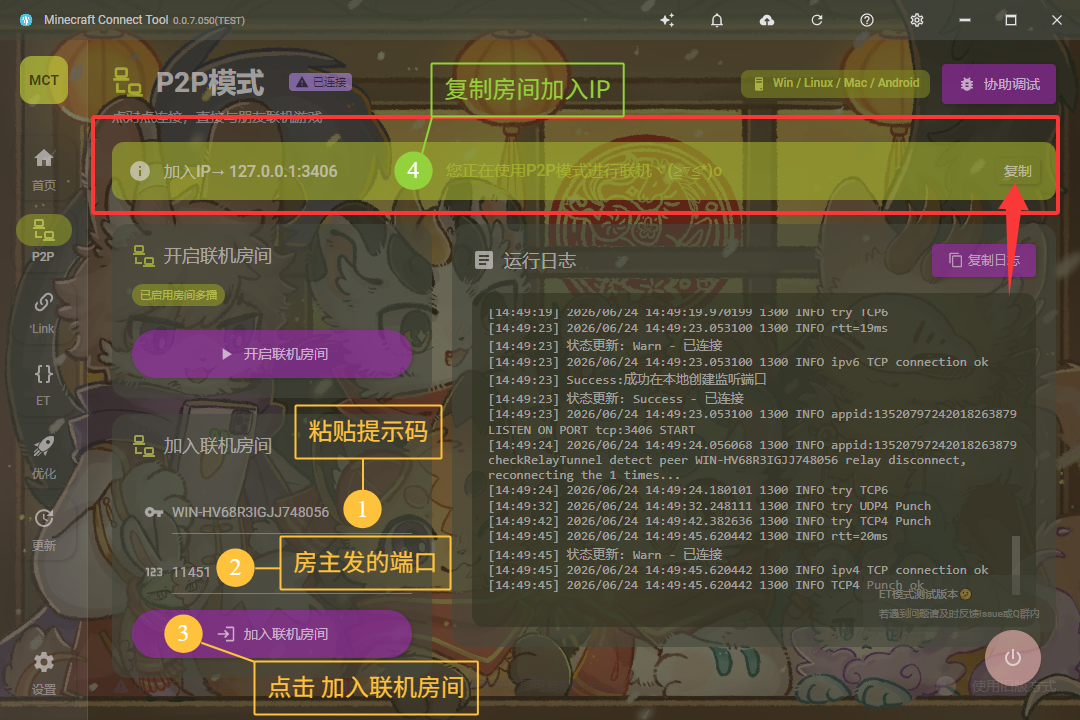Click the 运行日志 log list icon
Image resolution: width=1080 pixels, height=720 pixels.
coord(484,260)
